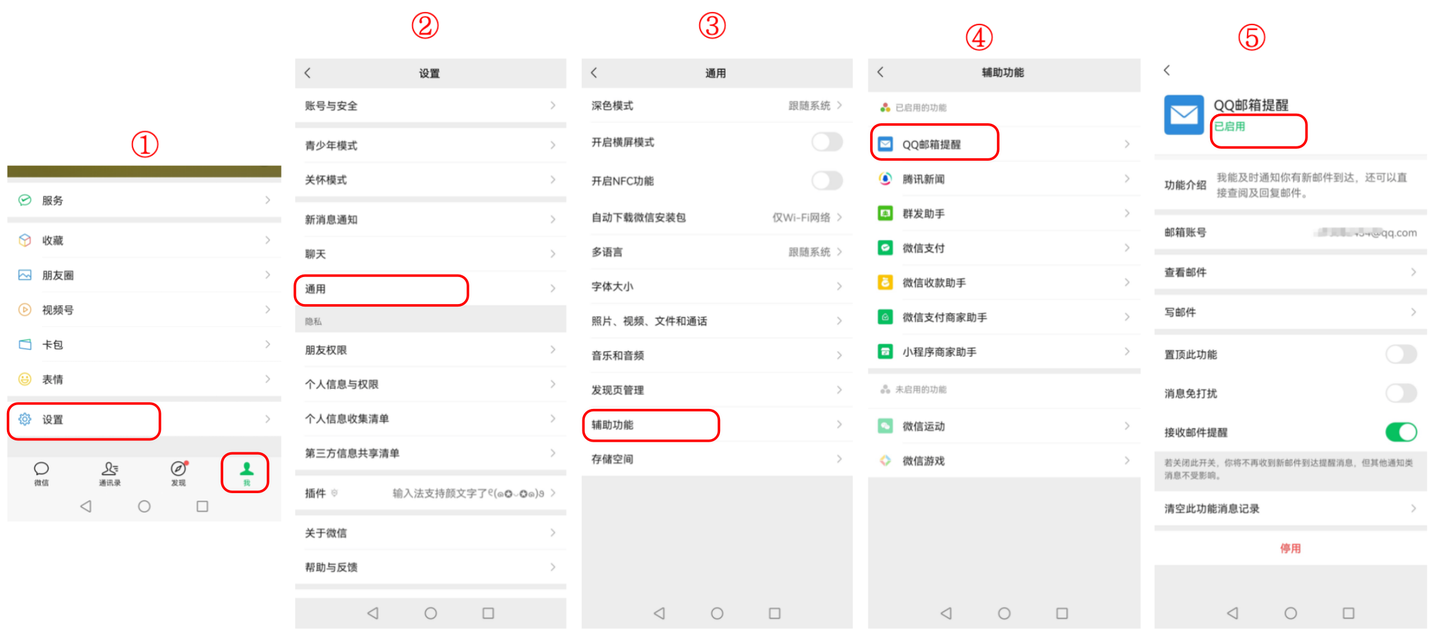Open the 我 profile tab

pos(247,474)
